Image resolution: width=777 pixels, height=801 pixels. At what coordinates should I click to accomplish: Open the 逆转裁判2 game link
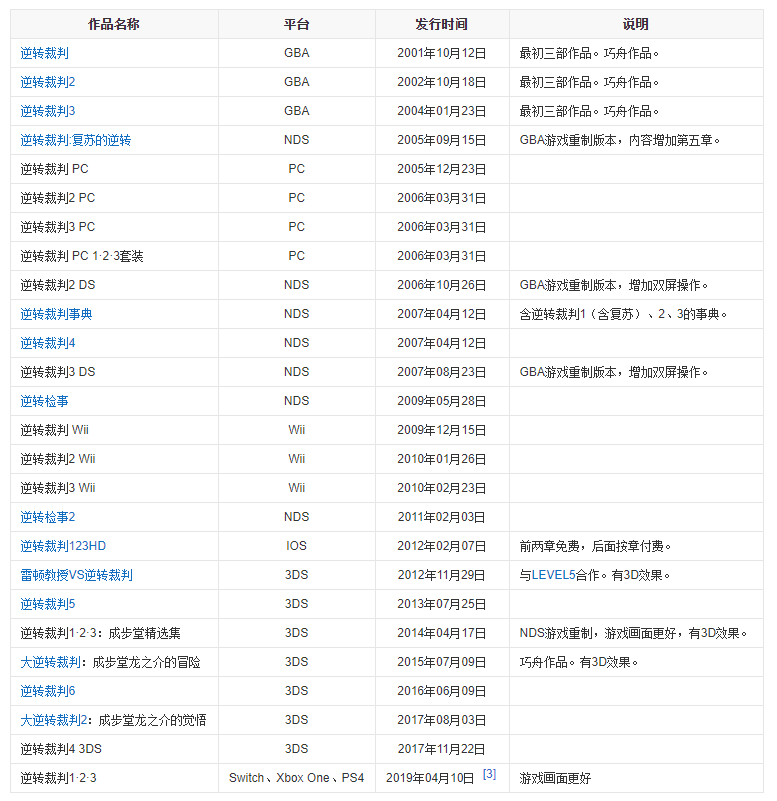point(48,82)
